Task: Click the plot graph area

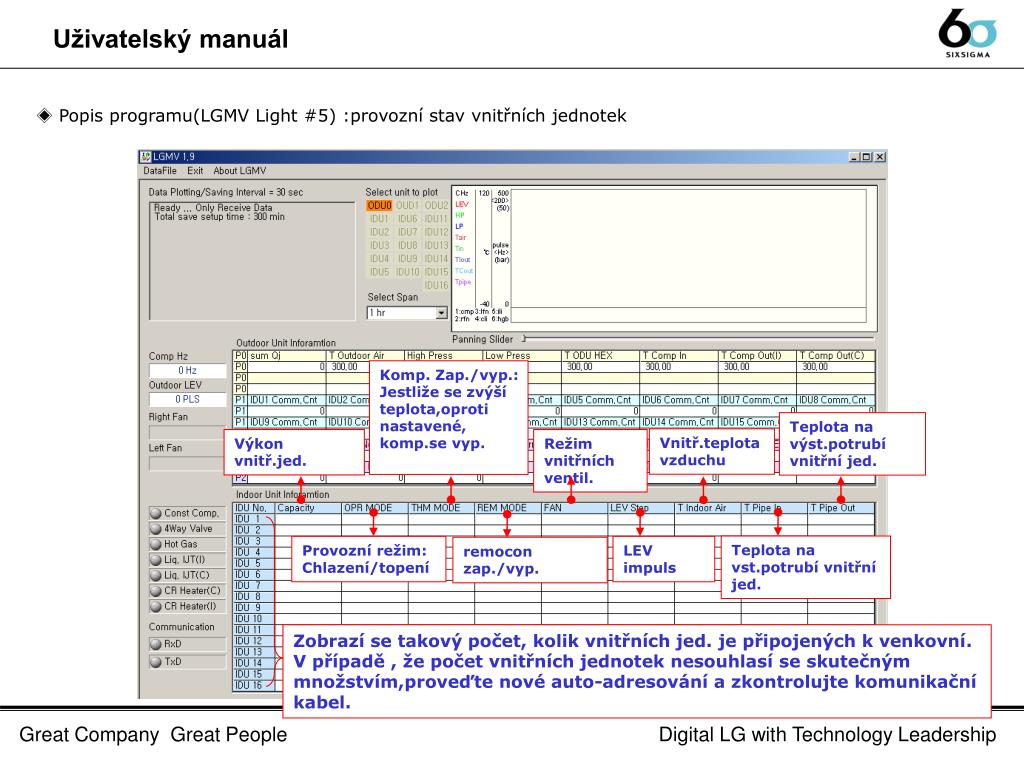Action: point(688,255)
